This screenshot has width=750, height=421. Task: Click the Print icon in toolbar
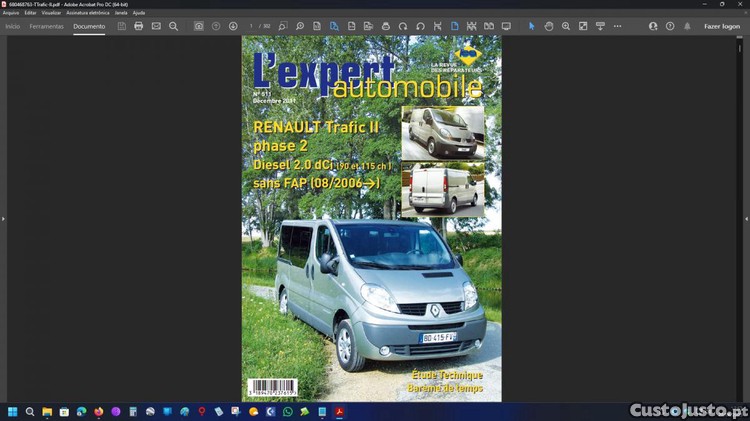coord(139,26)
